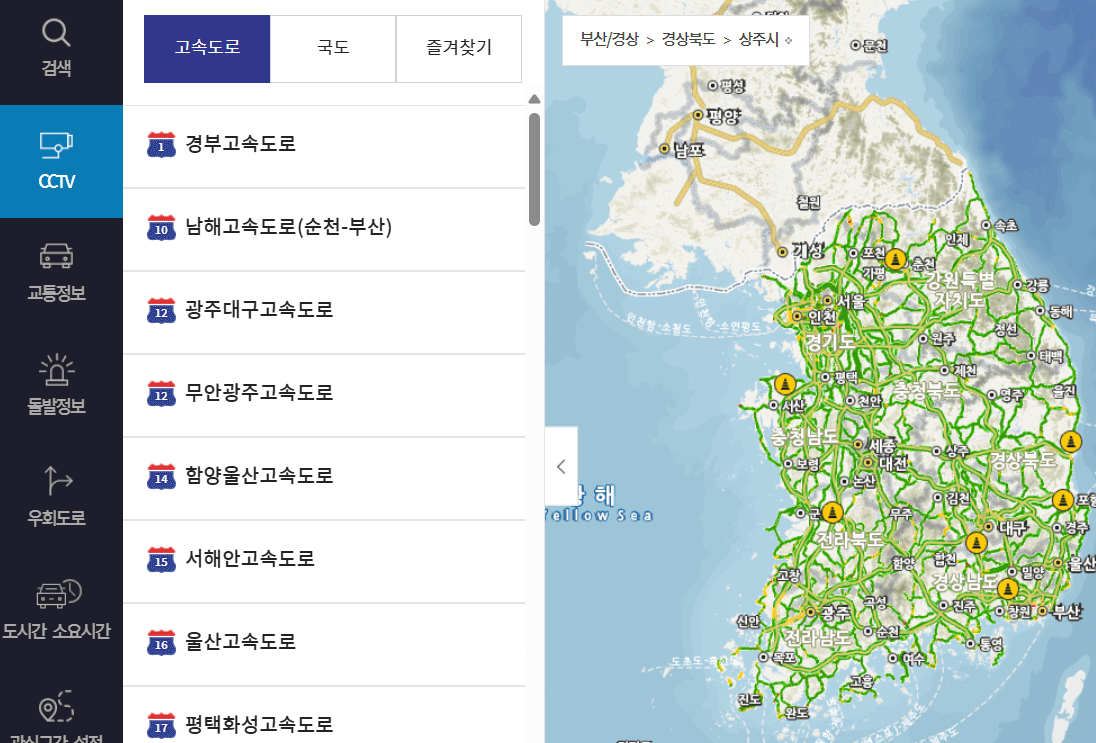Click the 인천 city label on map
1096x743 pixels.
[x=821, y=317]
